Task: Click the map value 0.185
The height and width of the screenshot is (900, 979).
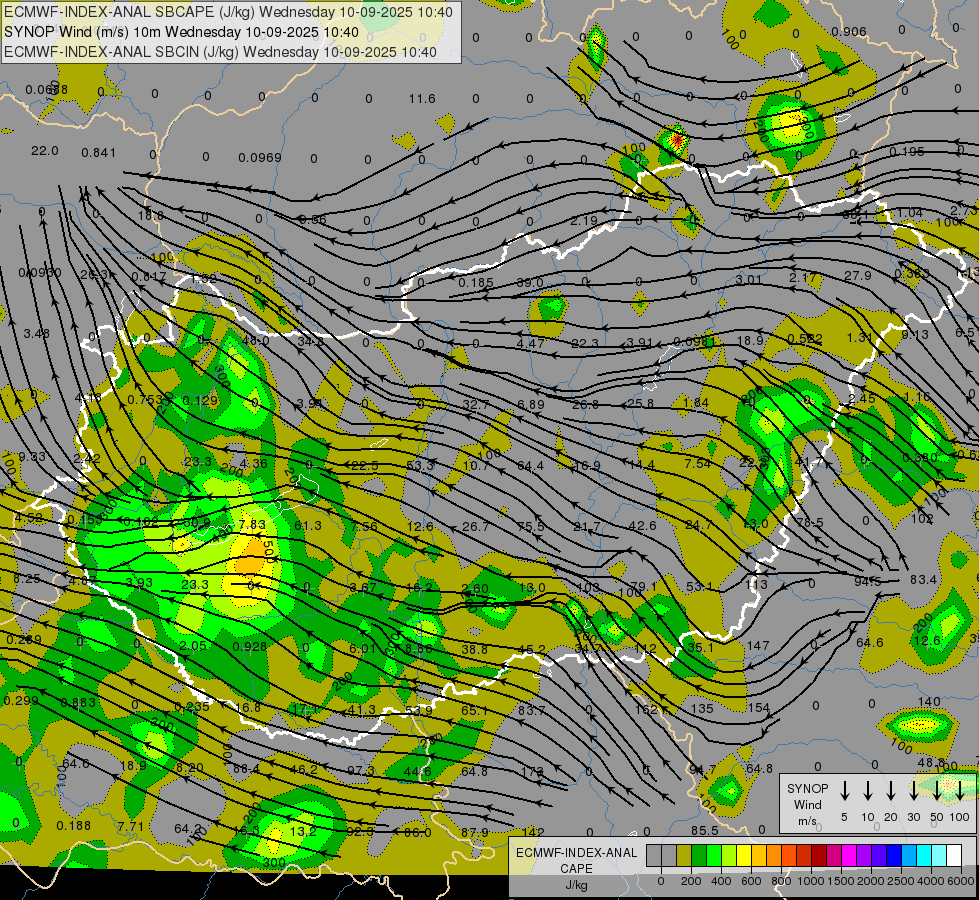Action: tap(476, 283)
